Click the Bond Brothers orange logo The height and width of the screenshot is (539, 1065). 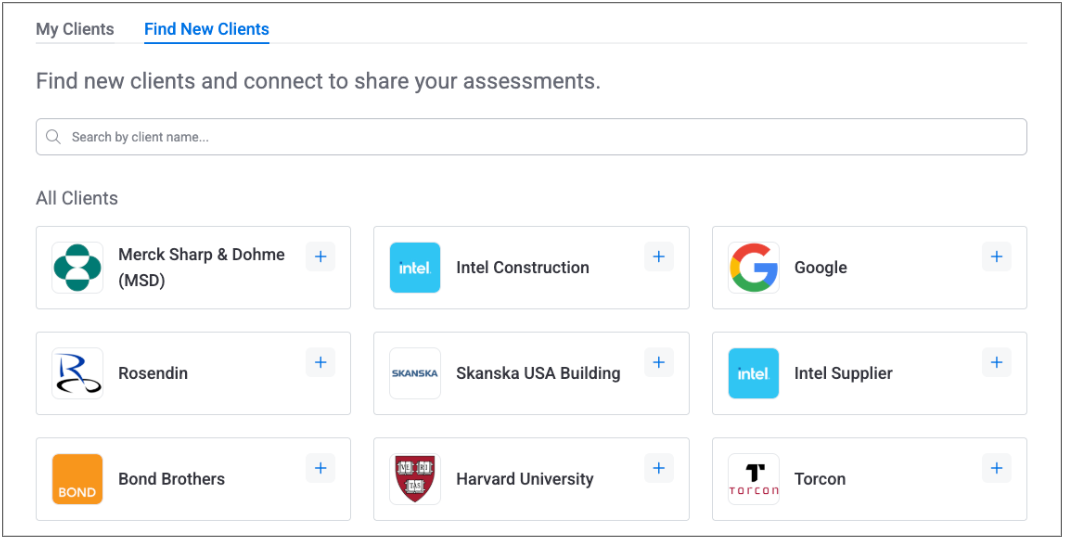pyautogui.click(x=78, y=479)
